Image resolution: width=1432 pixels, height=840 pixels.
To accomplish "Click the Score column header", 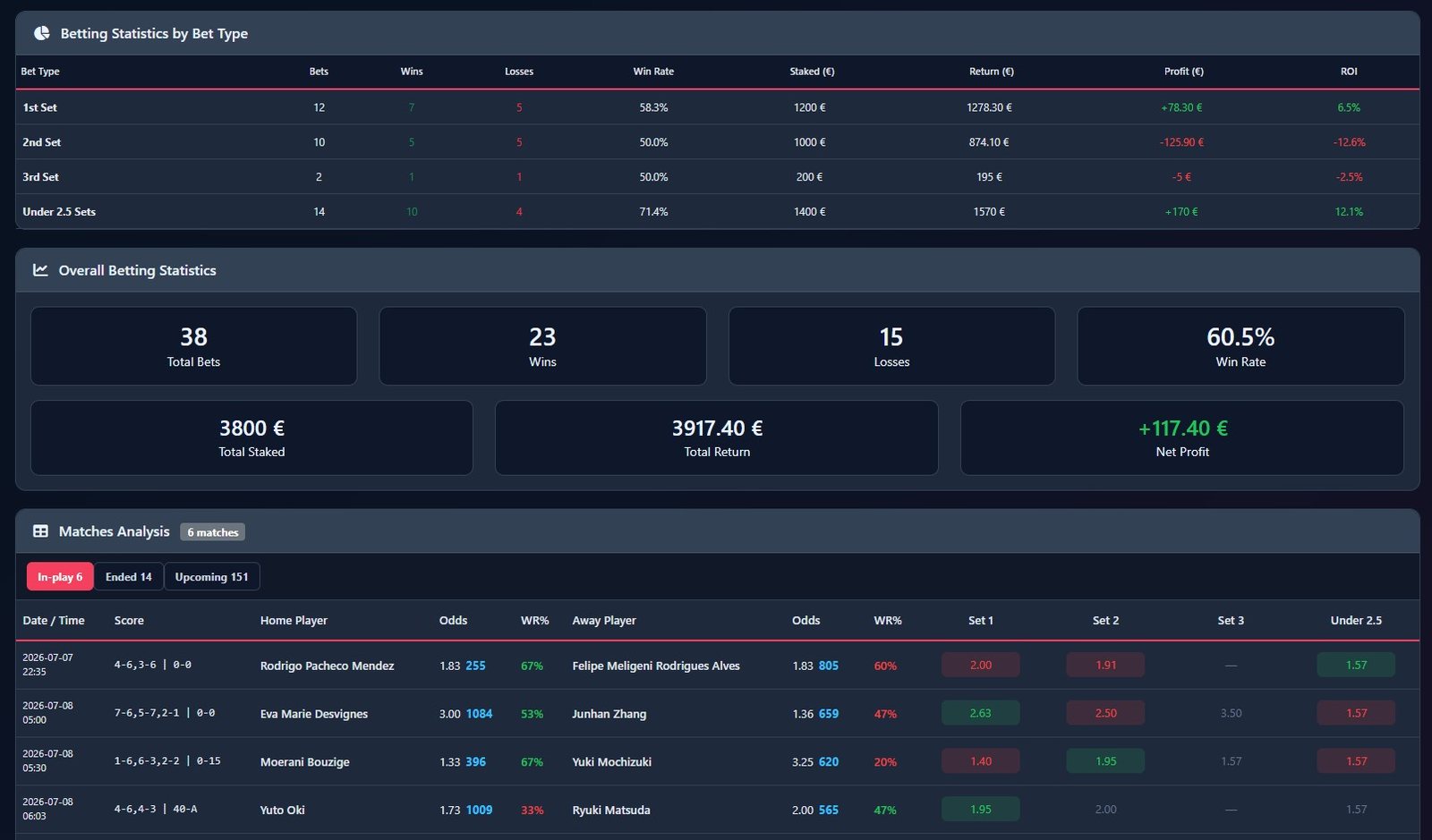I will pos(129,620).
